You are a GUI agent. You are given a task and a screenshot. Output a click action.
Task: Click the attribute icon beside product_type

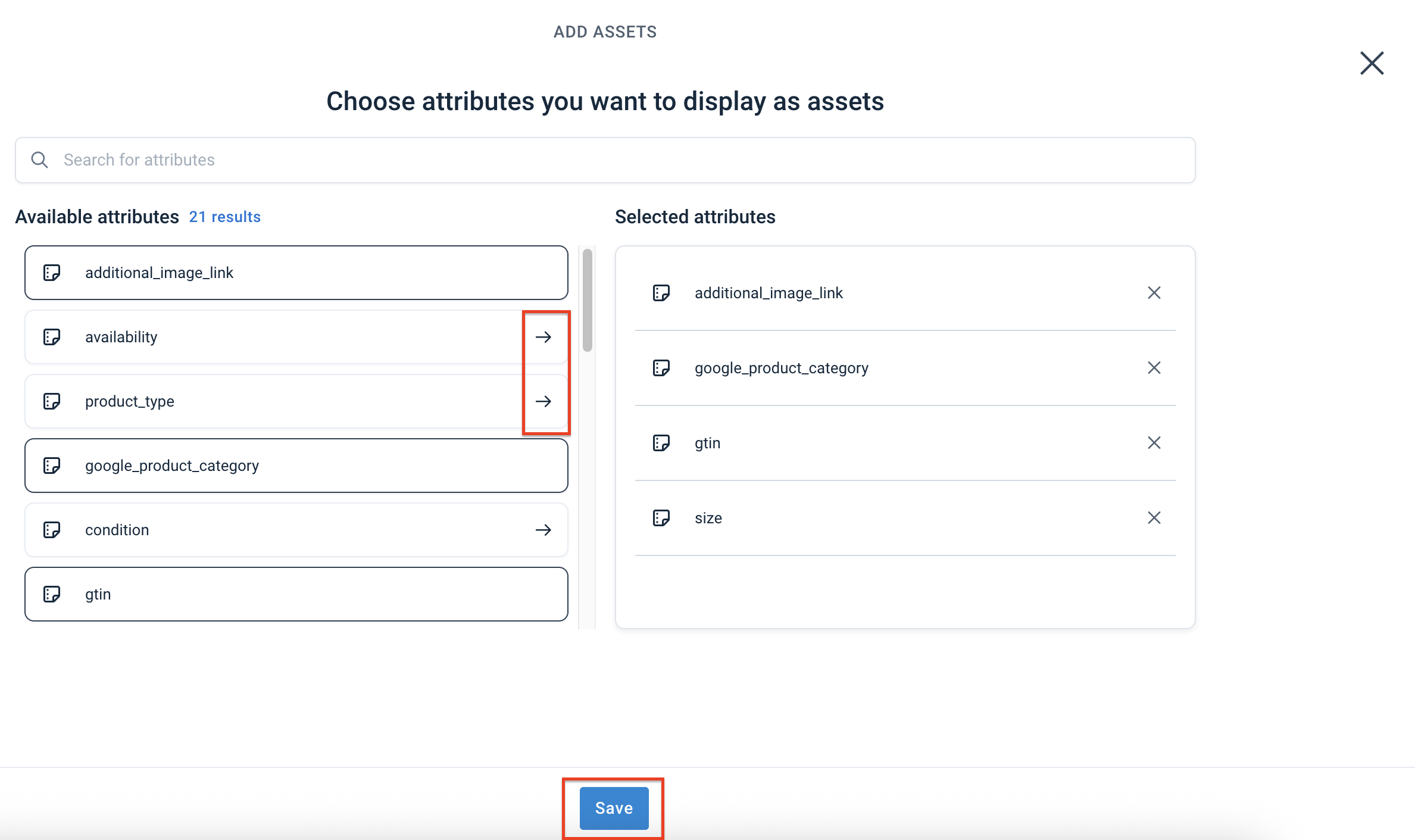click(52, 401)
